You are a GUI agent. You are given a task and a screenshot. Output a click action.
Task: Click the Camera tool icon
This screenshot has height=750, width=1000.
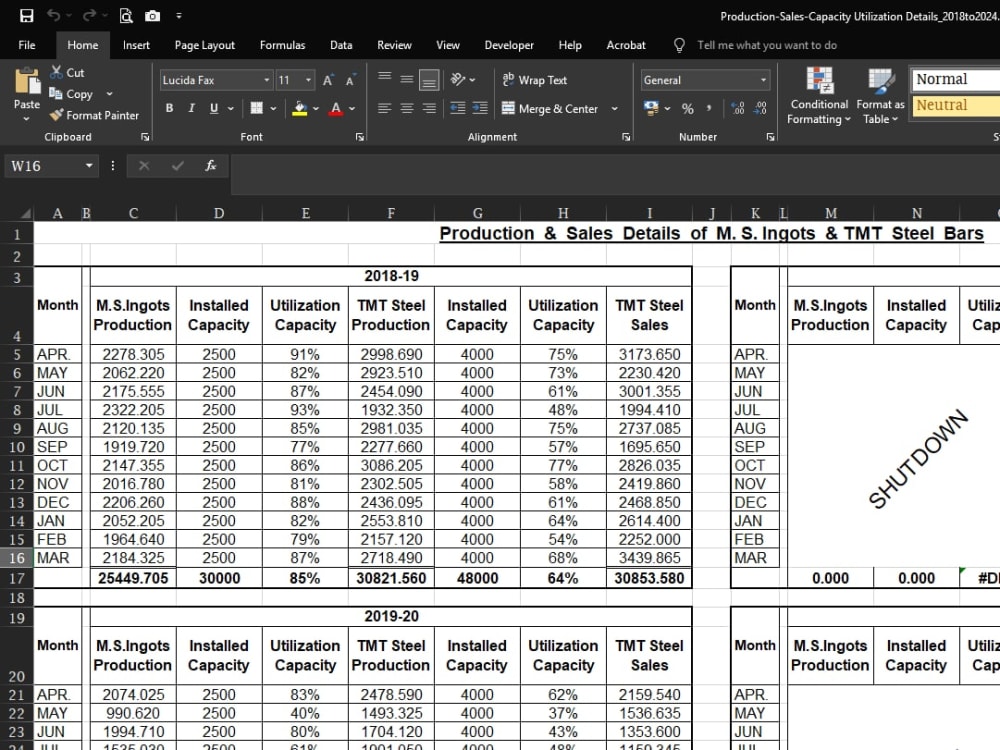pyautogui.click(x=152, y=16)
